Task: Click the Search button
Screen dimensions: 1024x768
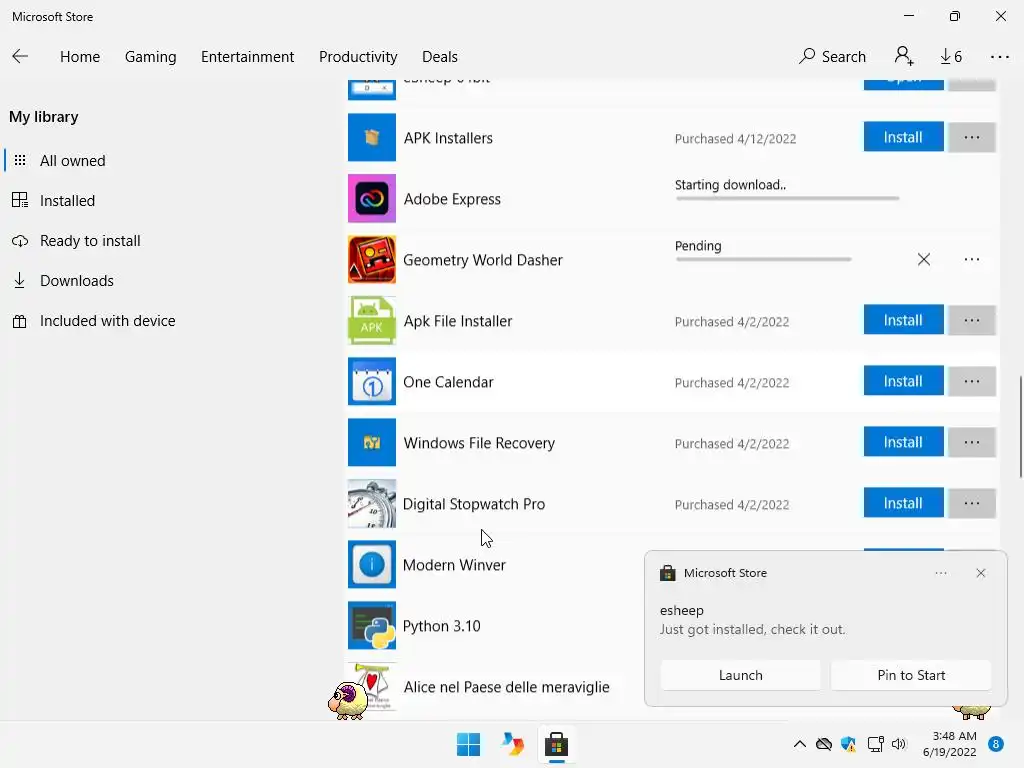Action: (x=833, y=57)
